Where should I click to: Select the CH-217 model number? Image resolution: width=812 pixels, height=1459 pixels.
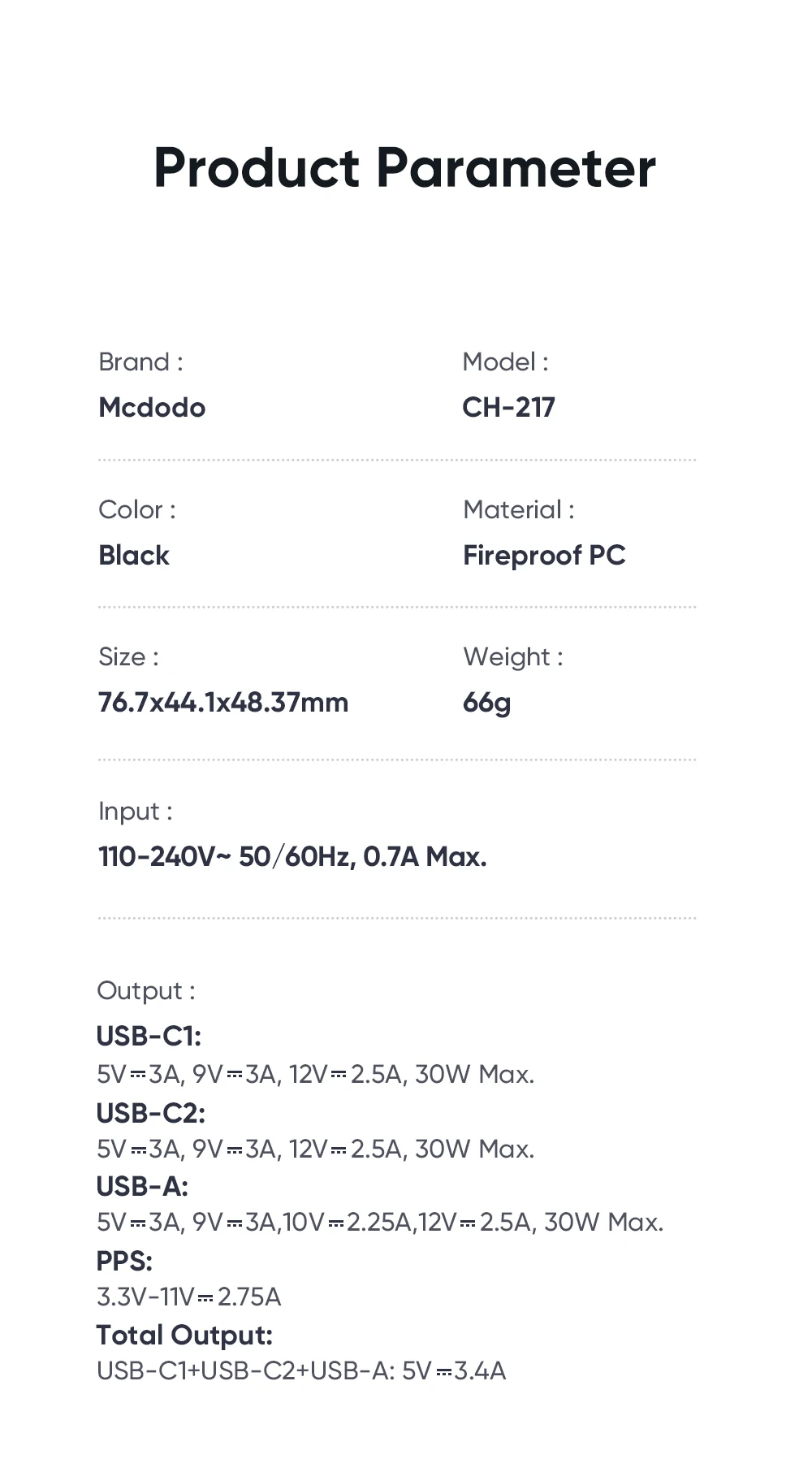point(508,407)
